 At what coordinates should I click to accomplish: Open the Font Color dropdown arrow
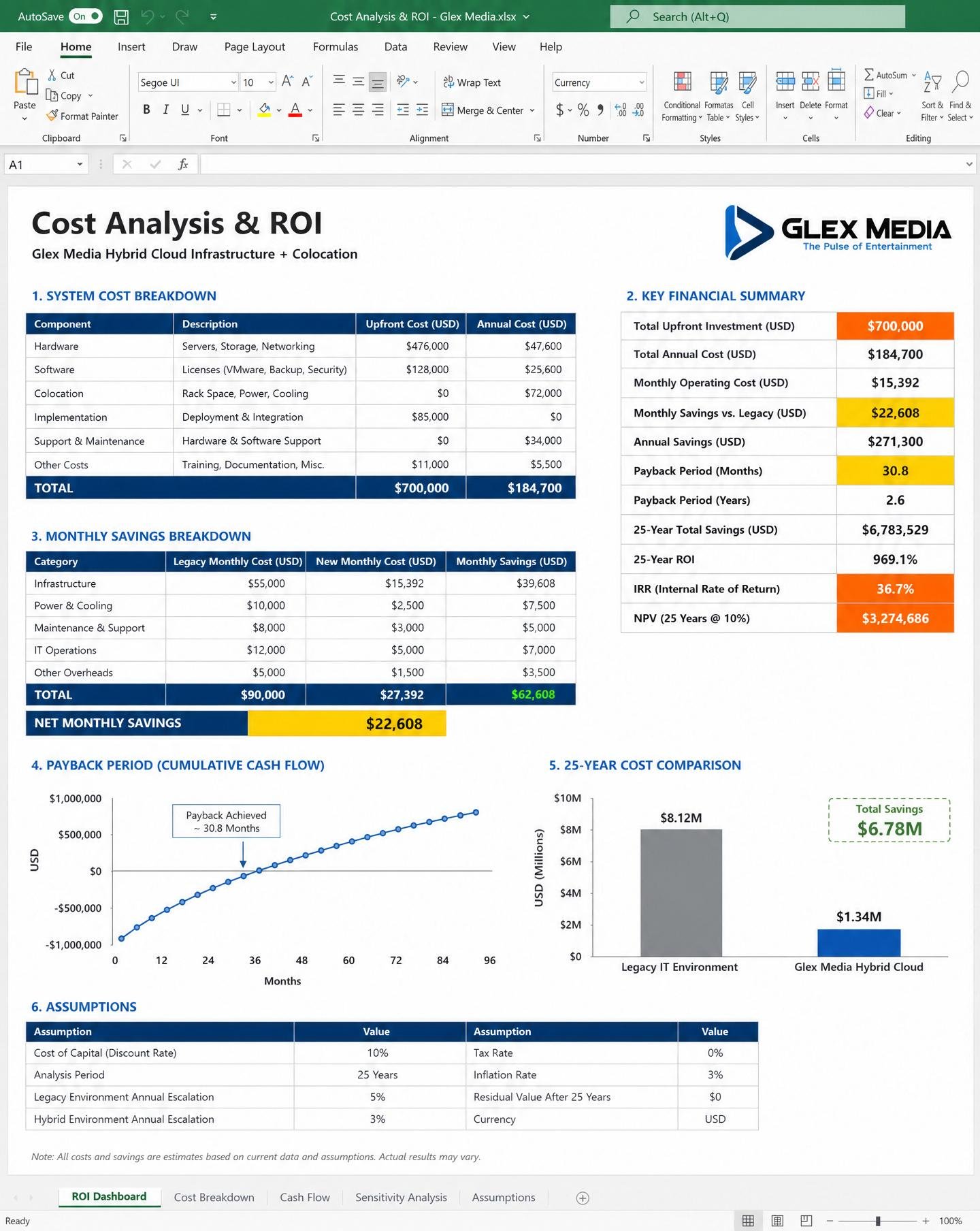pos(310,110)
